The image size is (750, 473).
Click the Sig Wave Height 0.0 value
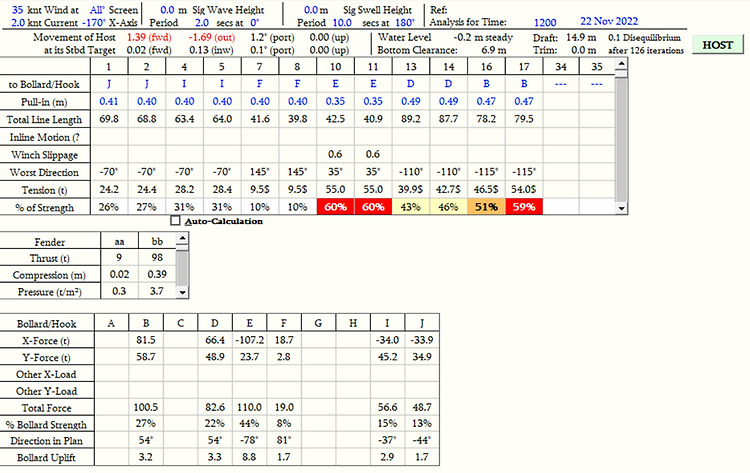[x=167, y=10]
